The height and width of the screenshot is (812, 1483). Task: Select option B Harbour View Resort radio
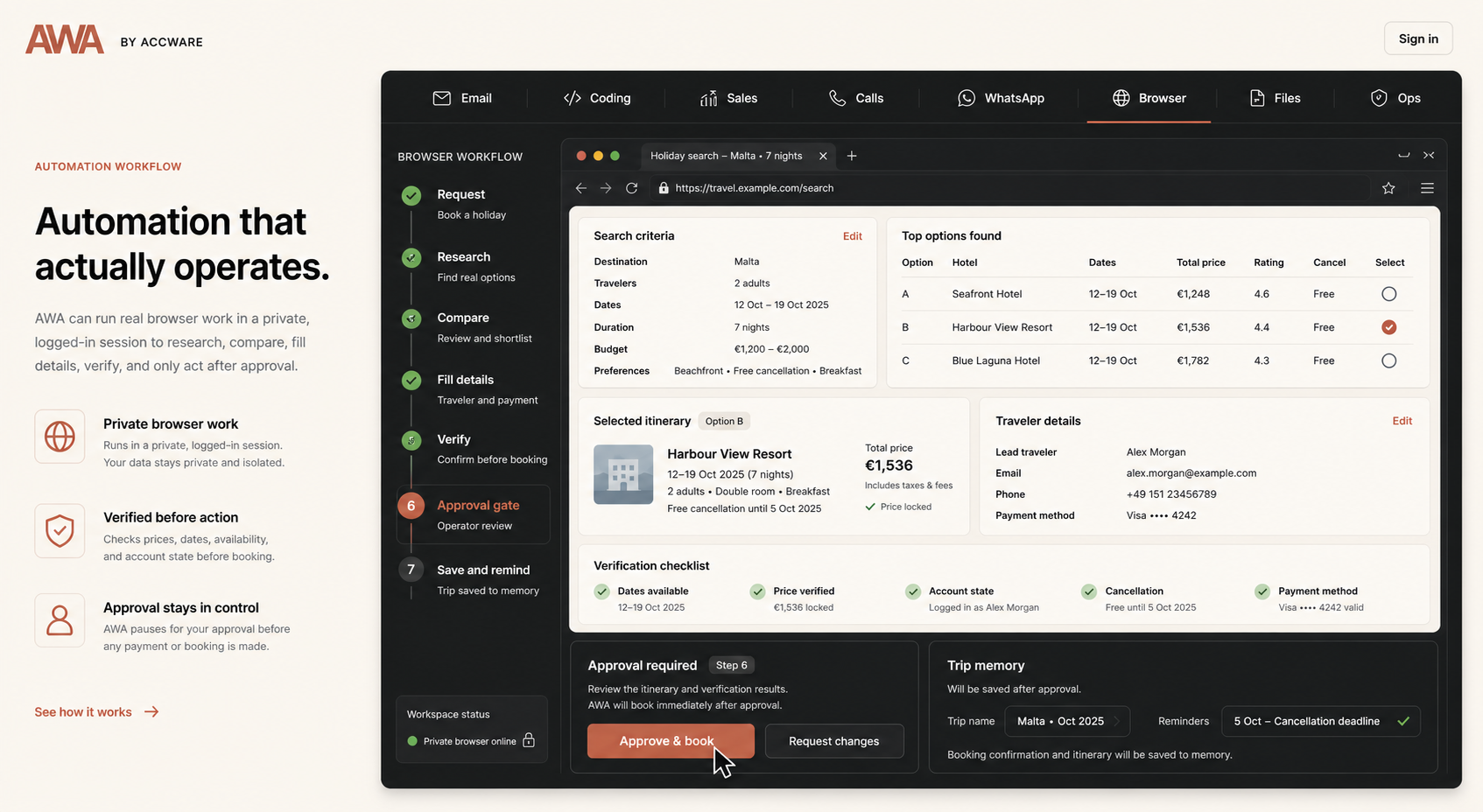(1388, 327)
